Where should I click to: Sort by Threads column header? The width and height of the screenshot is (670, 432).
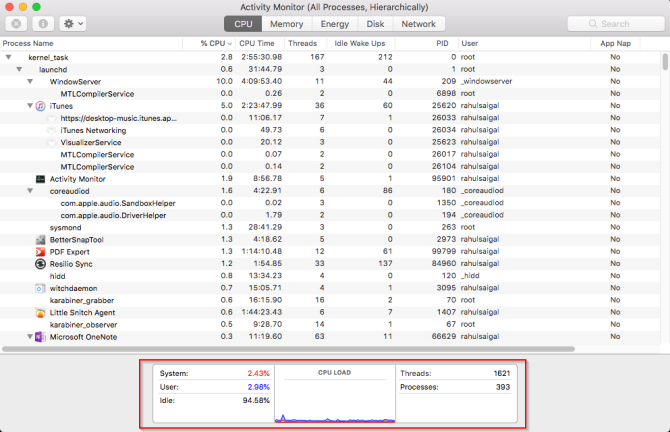tap(306, 43)
